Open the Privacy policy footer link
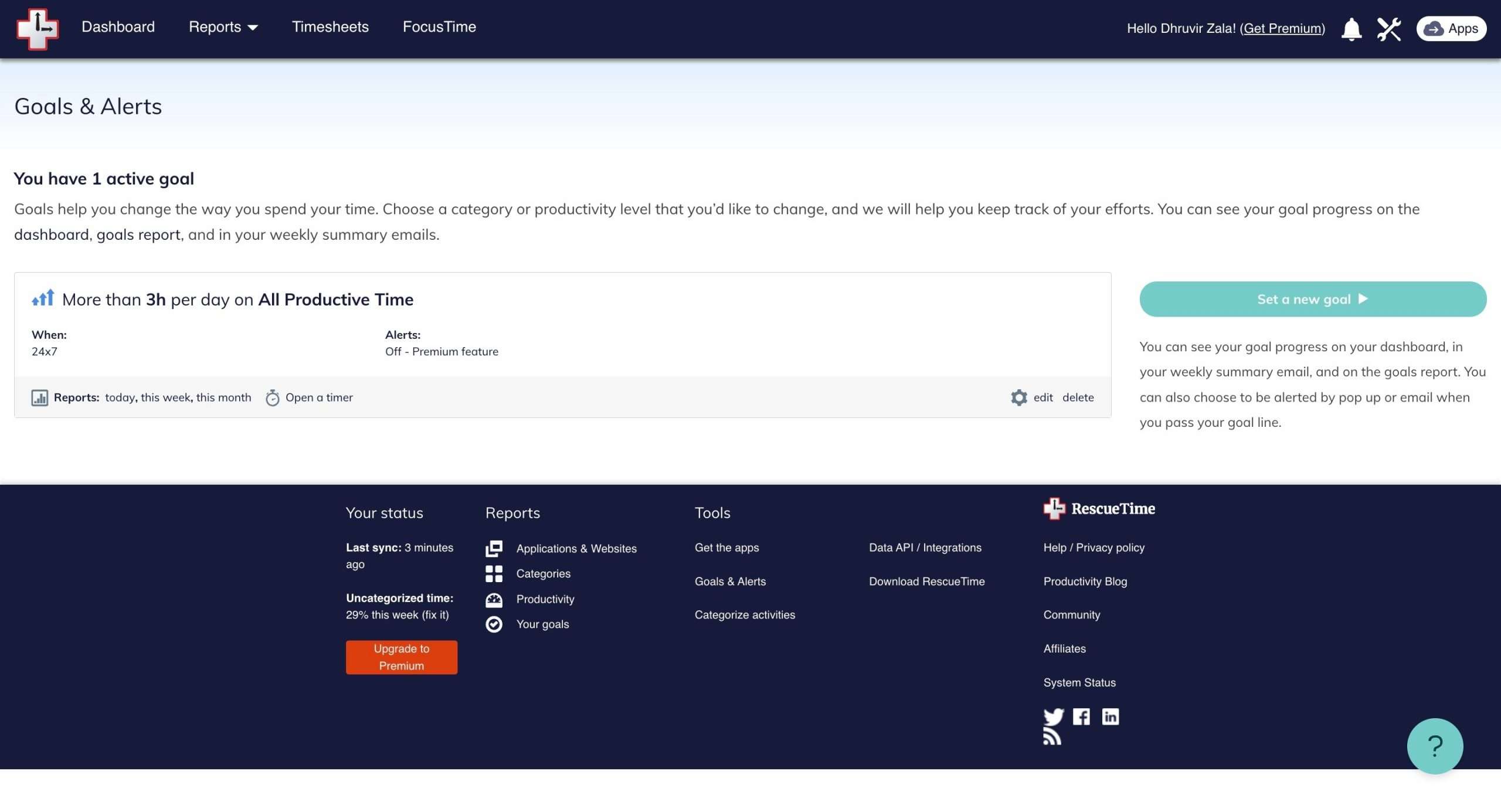This screenshot has height=812, width=1501. pyautogui.click(x=1110, y=548)
